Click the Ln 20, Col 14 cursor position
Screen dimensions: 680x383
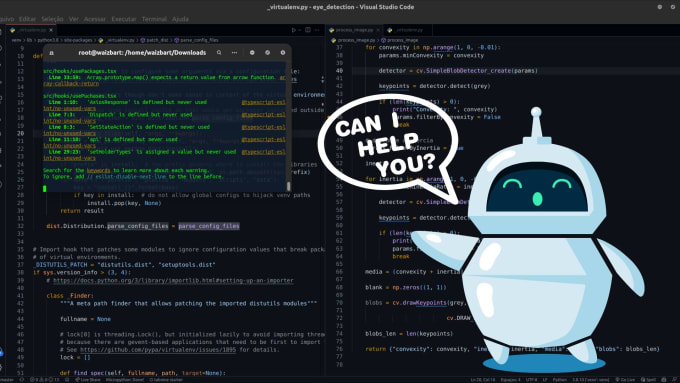click(x=483, y=380)
